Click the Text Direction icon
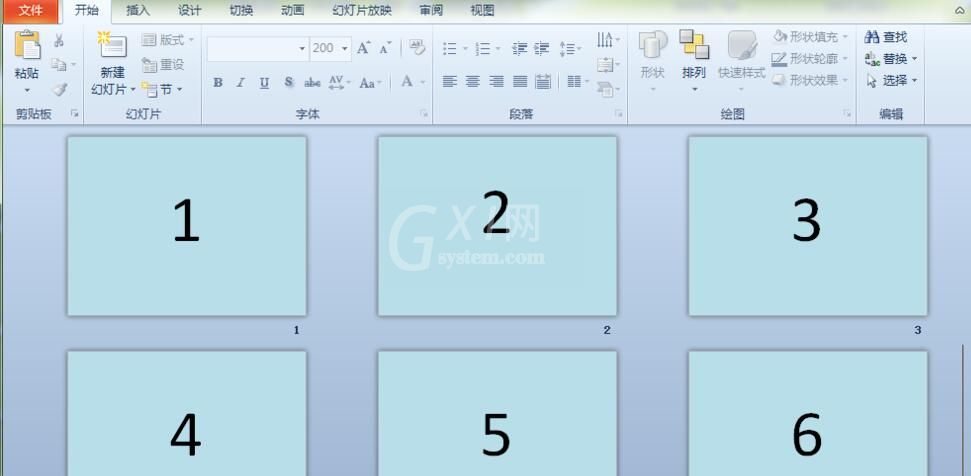 [605, 40]
